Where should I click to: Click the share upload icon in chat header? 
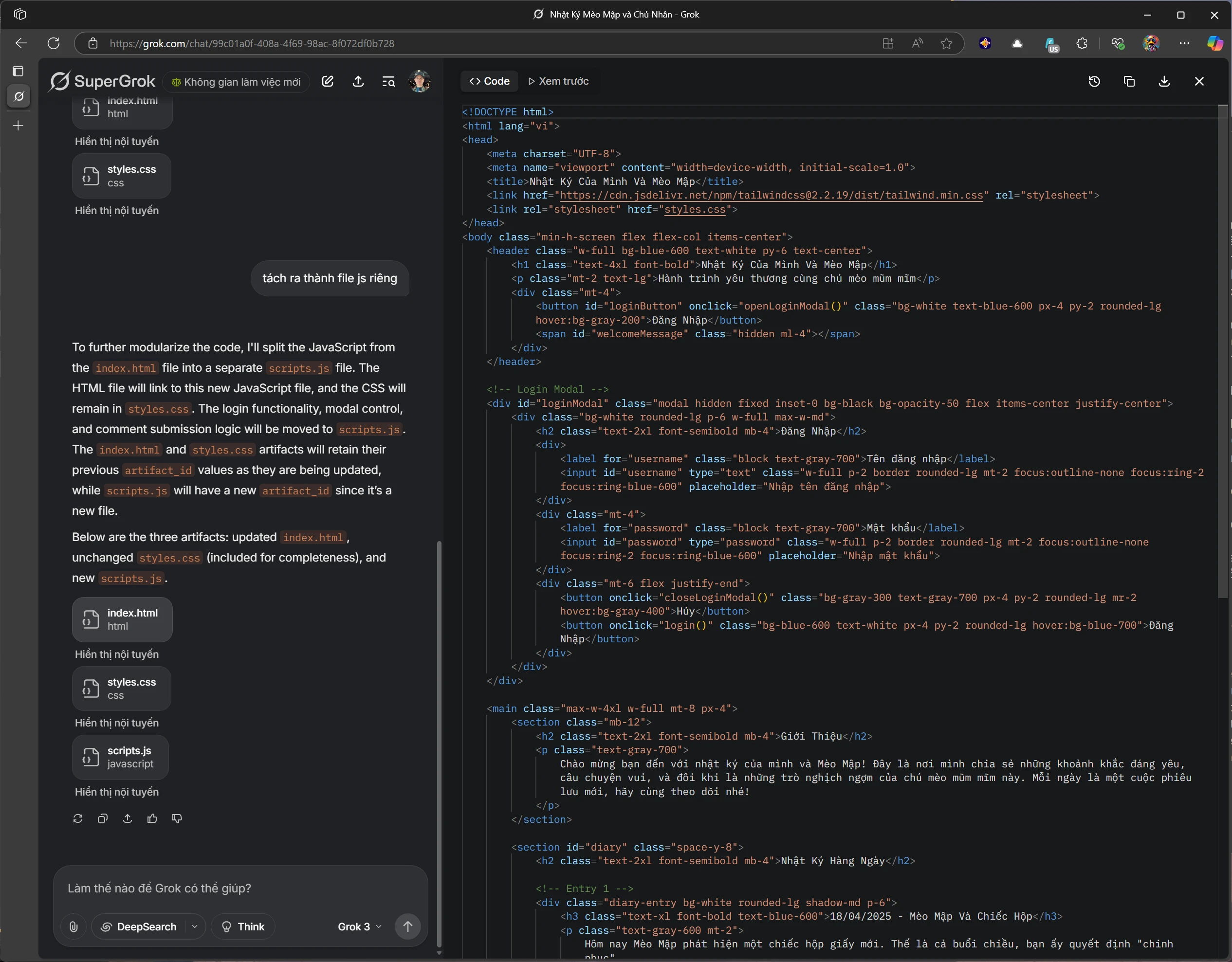[358, 82]
